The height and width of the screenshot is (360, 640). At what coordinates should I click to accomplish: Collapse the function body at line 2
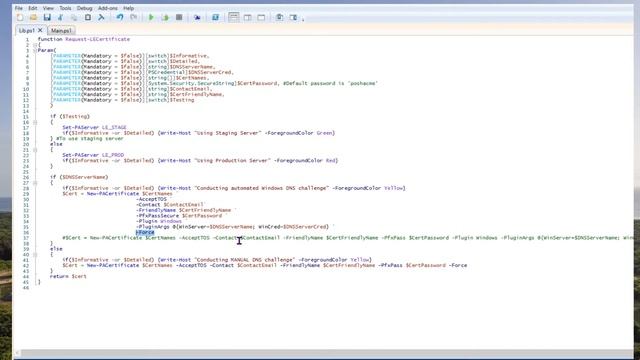(35, 45)
